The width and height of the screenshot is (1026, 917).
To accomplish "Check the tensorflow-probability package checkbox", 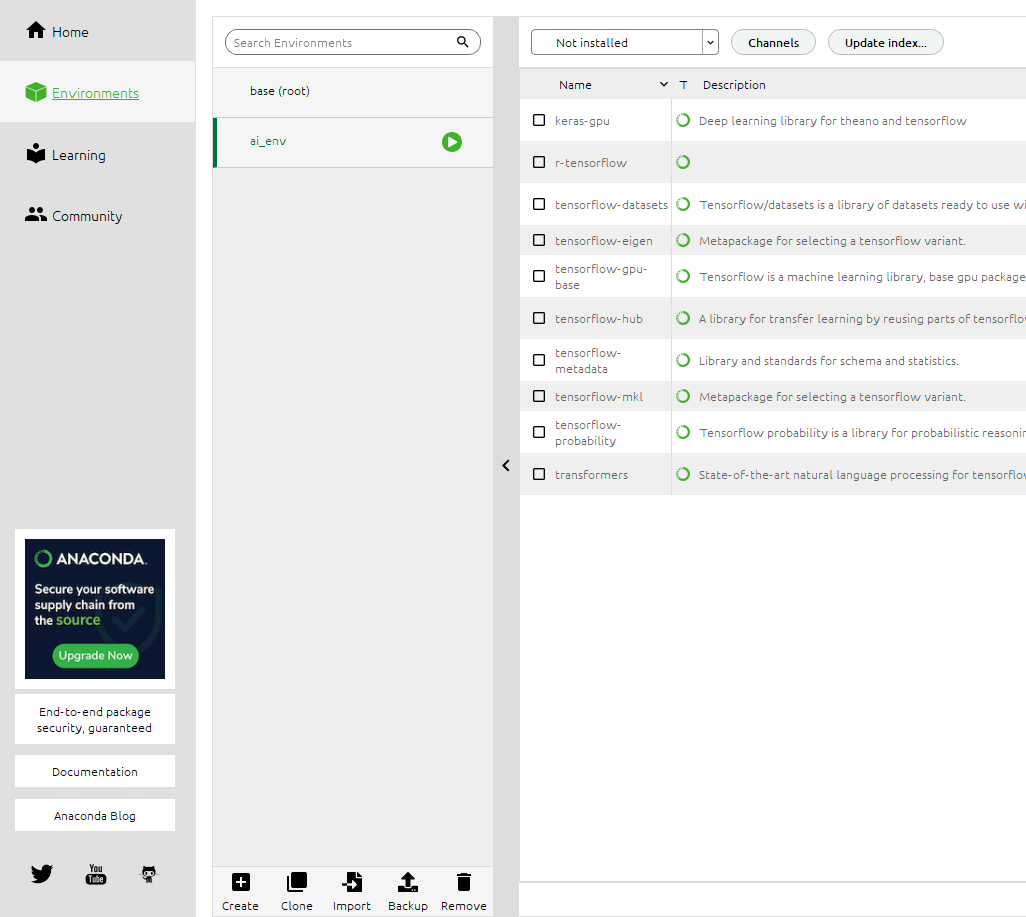I will click(x=539, y=432).
